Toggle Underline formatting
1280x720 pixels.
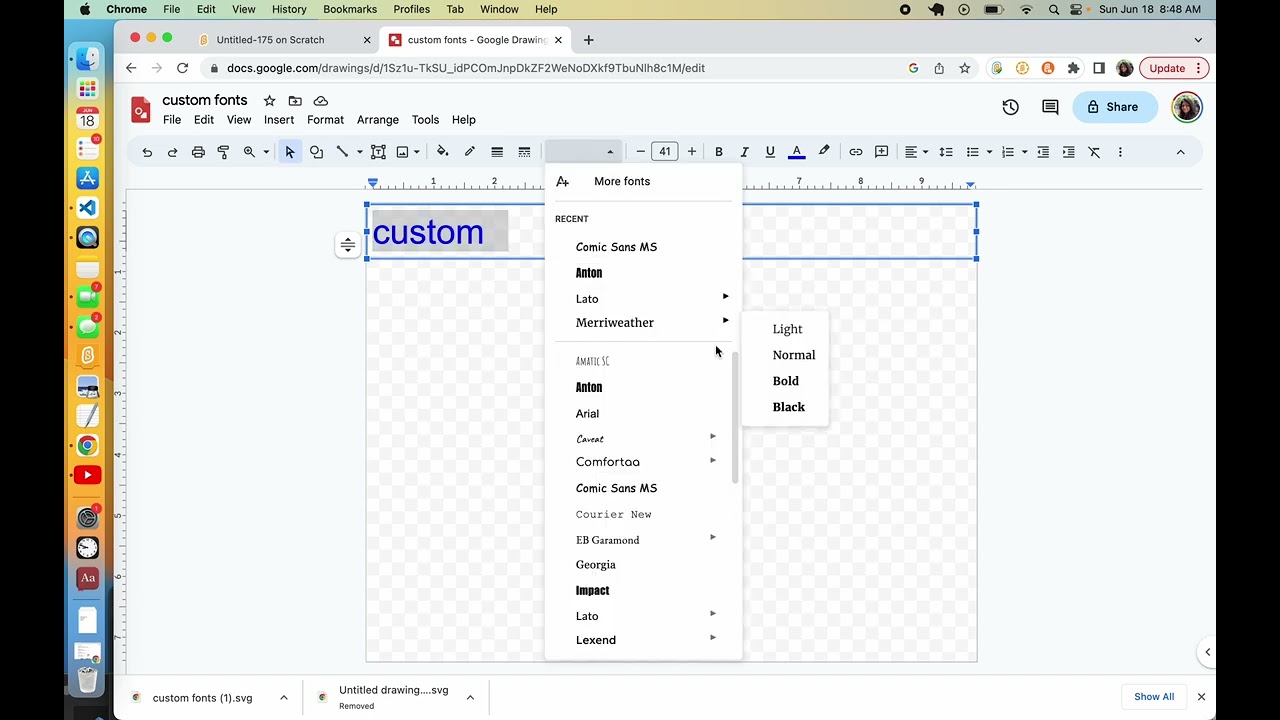(770, 152)
